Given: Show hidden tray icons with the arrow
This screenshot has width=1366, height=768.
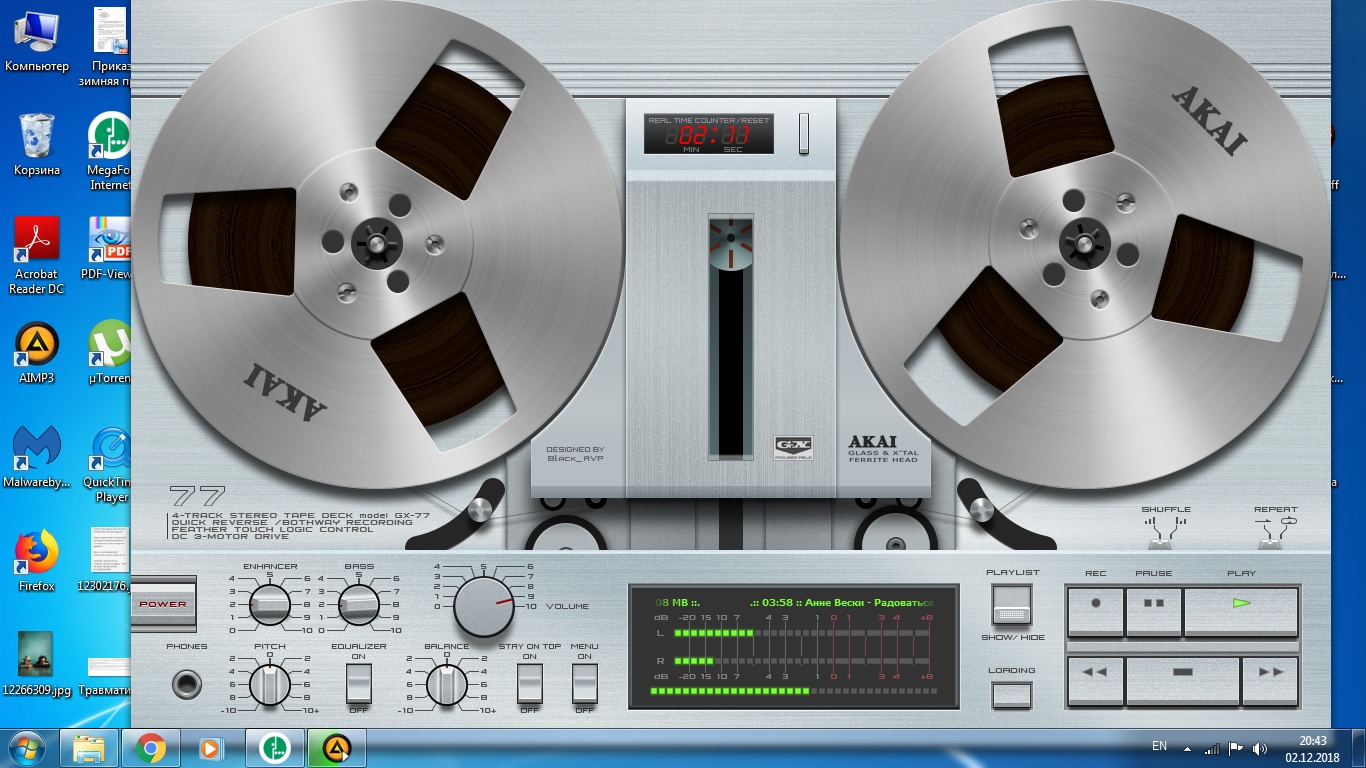Looking at the screenshot, I should (x=1188, y=748).
